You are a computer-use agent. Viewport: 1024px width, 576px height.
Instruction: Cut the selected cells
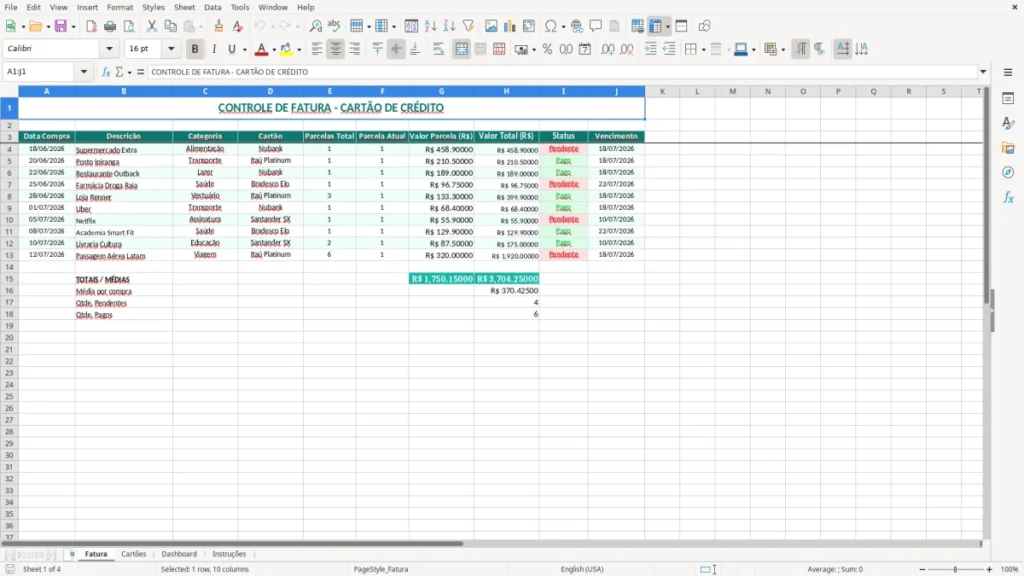click(152, 26)
